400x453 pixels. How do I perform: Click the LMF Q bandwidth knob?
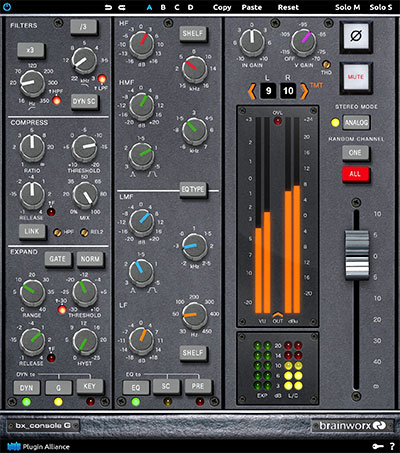click(142, 272)
